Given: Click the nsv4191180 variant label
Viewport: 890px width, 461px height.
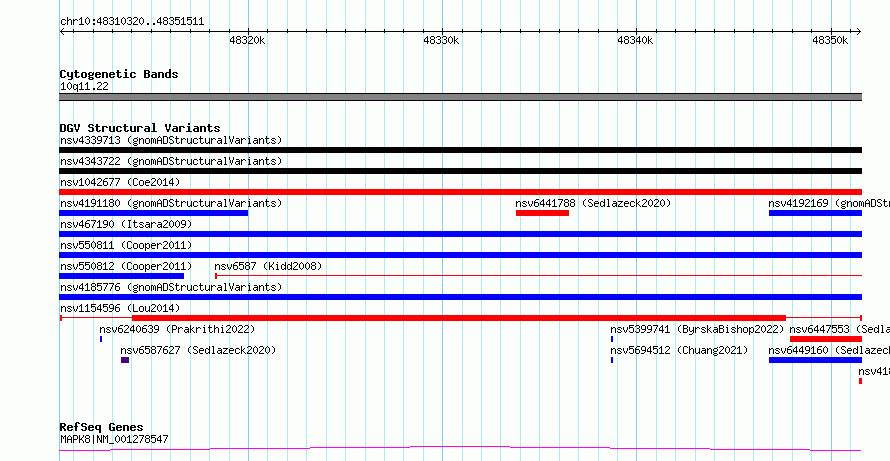Looking at the screenshot, I should pyautogui.click(x=171, y=203).
